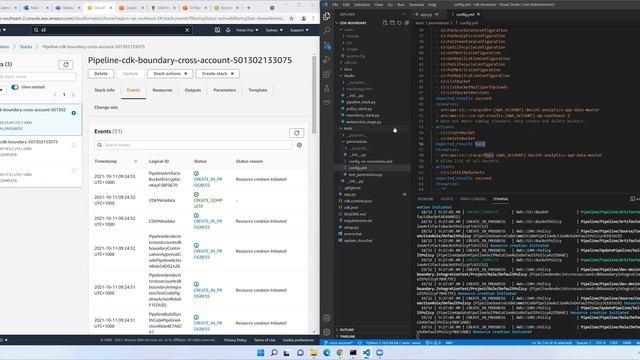Open the Testing flask icon in VS Code
The height and width of the screenshot is (360, 640).
(x=327, y=89)
